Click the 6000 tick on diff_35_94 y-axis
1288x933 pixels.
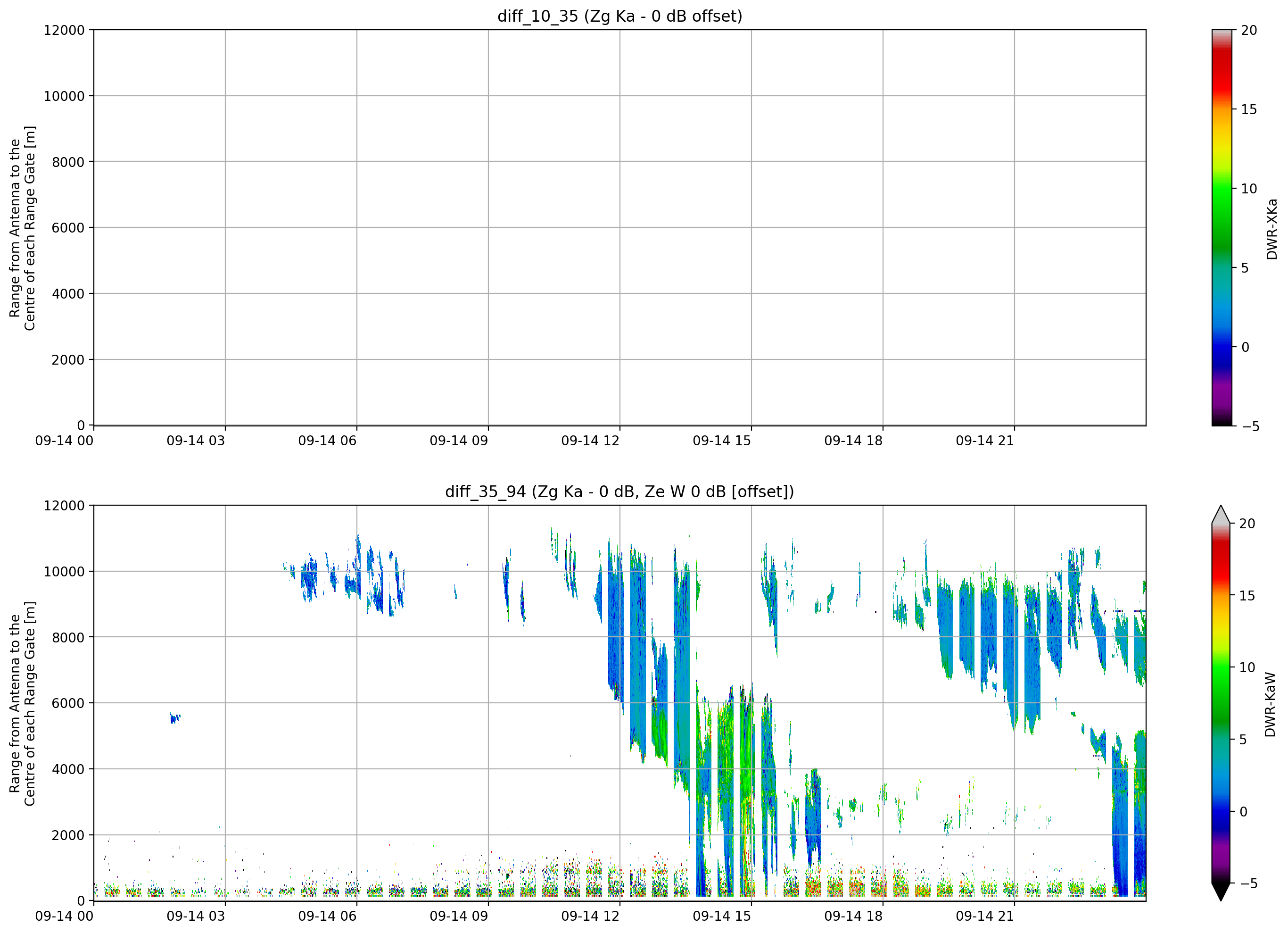[x=68, y=703]
